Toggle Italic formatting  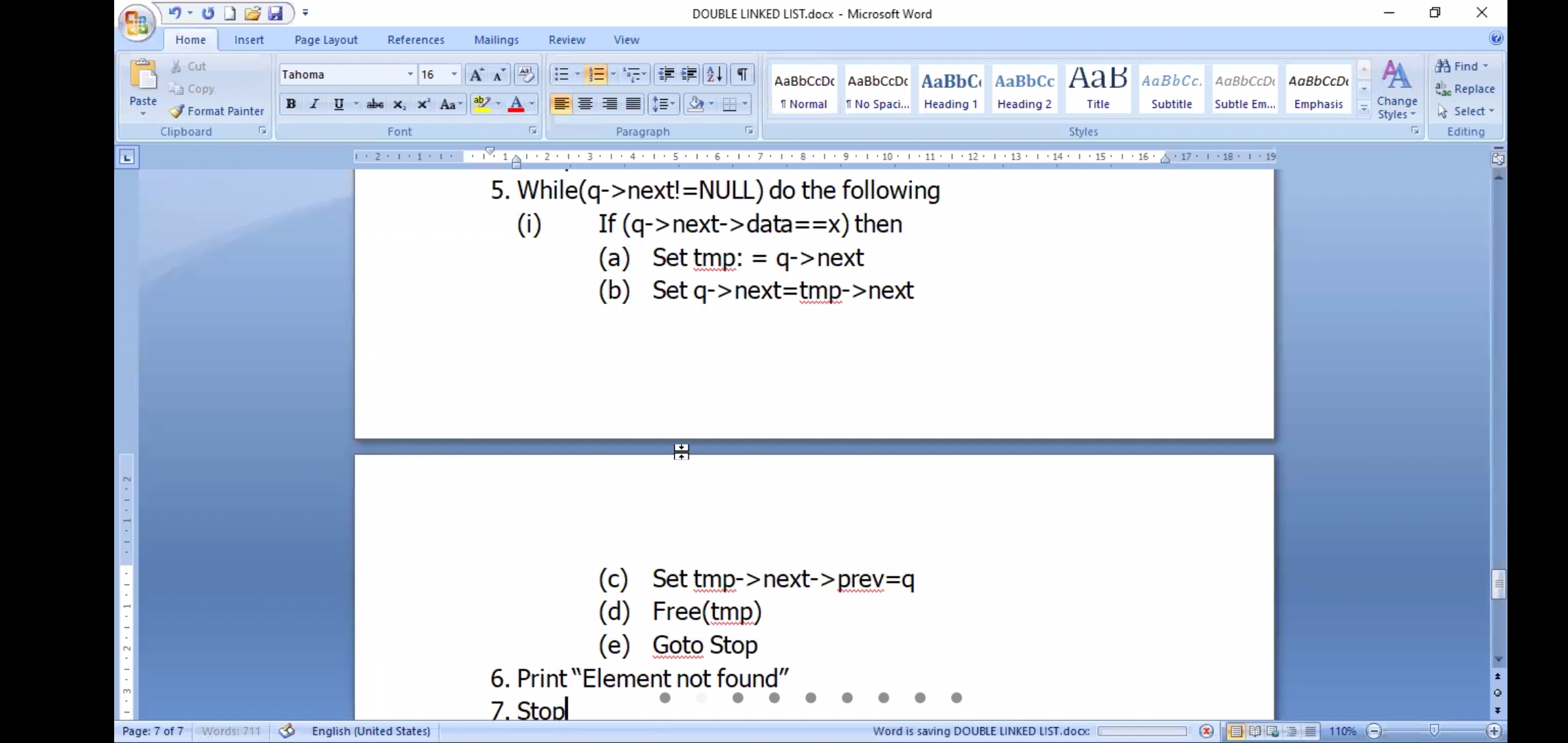pyautogui.click(x=314, y=104)
